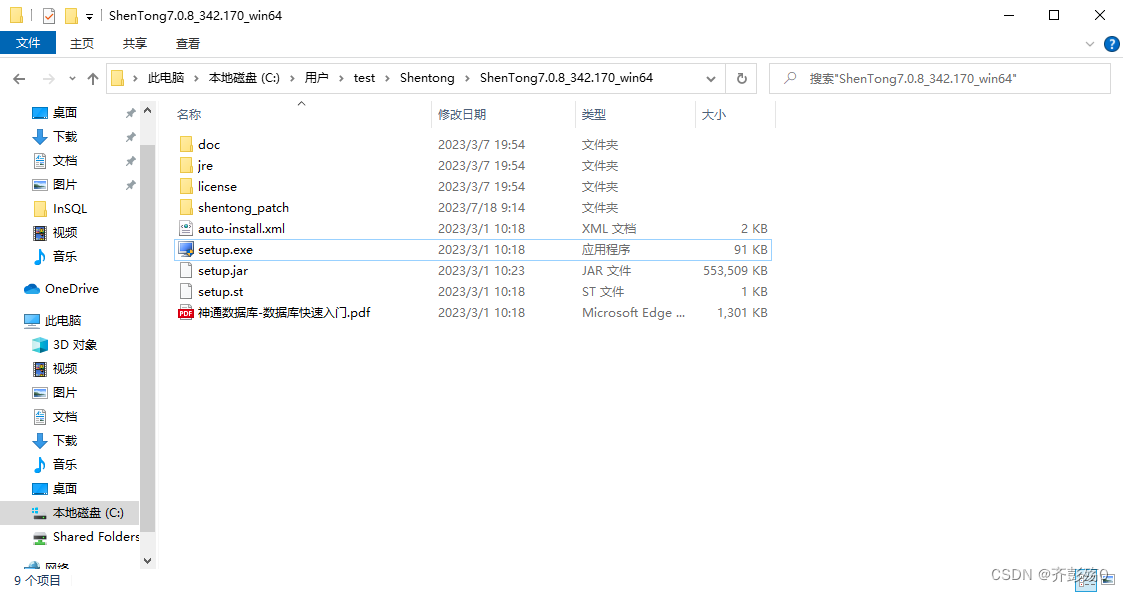Click the 3D 对象 icon in sidebar
The width and height of the screenshot is (1123, 592).
40,344
